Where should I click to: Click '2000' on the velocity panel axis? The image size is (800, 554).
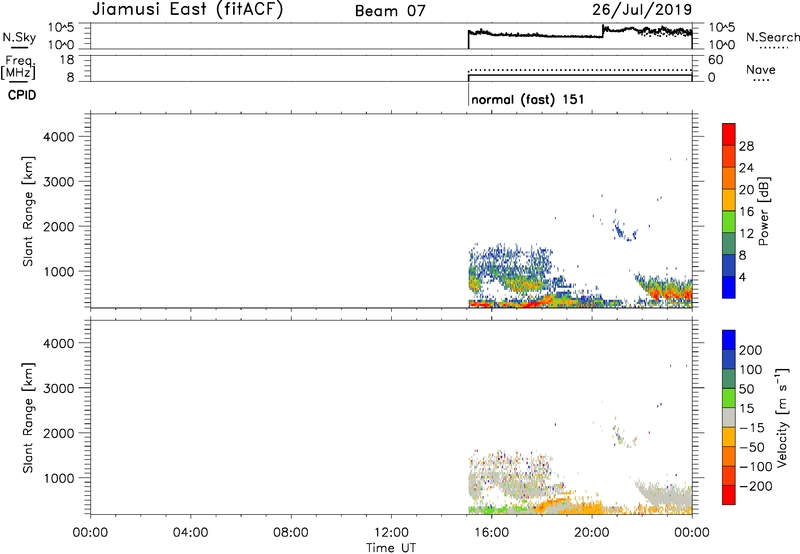[59, 433]
